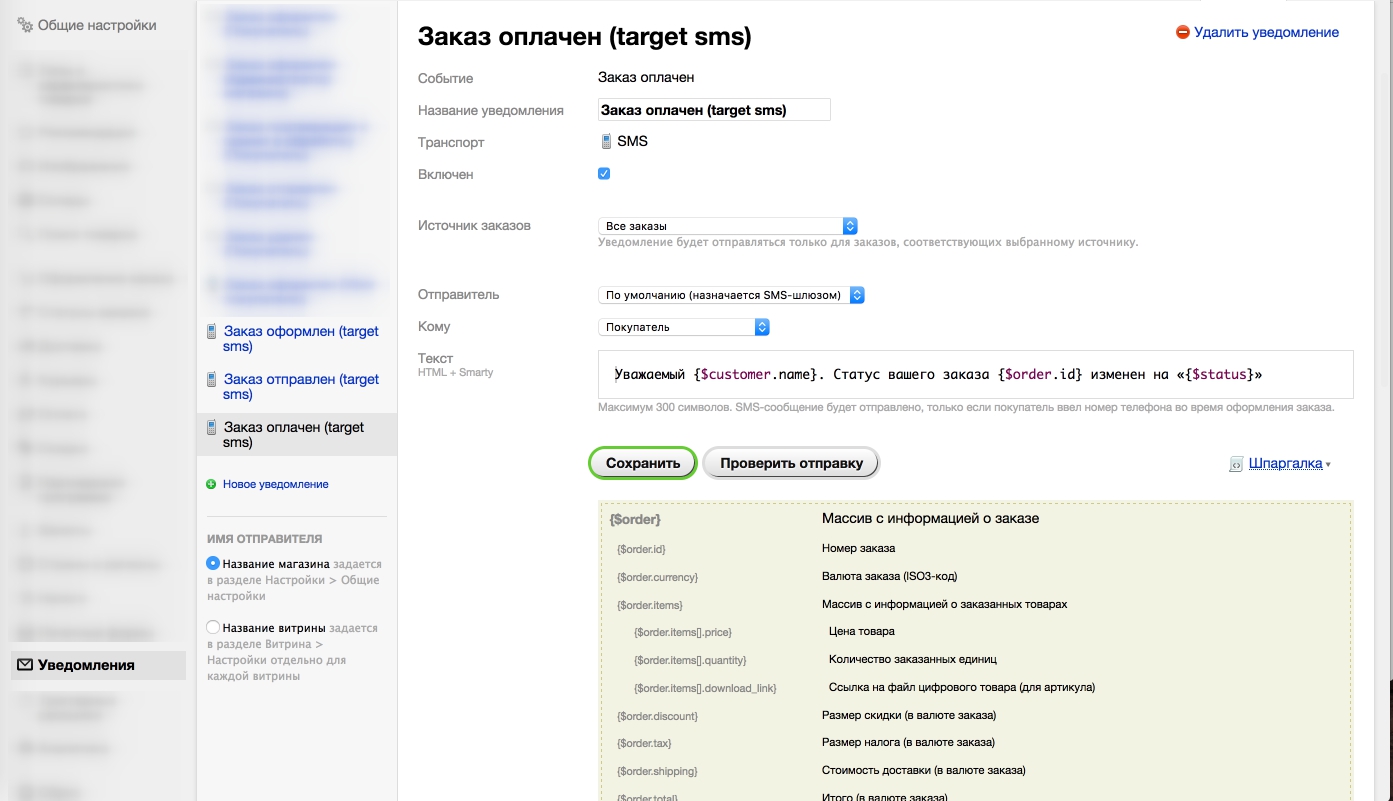Select Название витрины radio button
The image size is (1393, 801).
(212, 628)
